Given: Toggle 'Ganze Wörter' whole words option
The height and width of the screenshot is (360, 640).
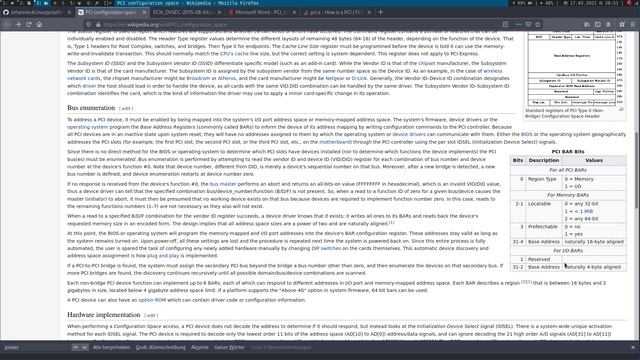Looking at the screenshot, I should (x=229, y=347).
